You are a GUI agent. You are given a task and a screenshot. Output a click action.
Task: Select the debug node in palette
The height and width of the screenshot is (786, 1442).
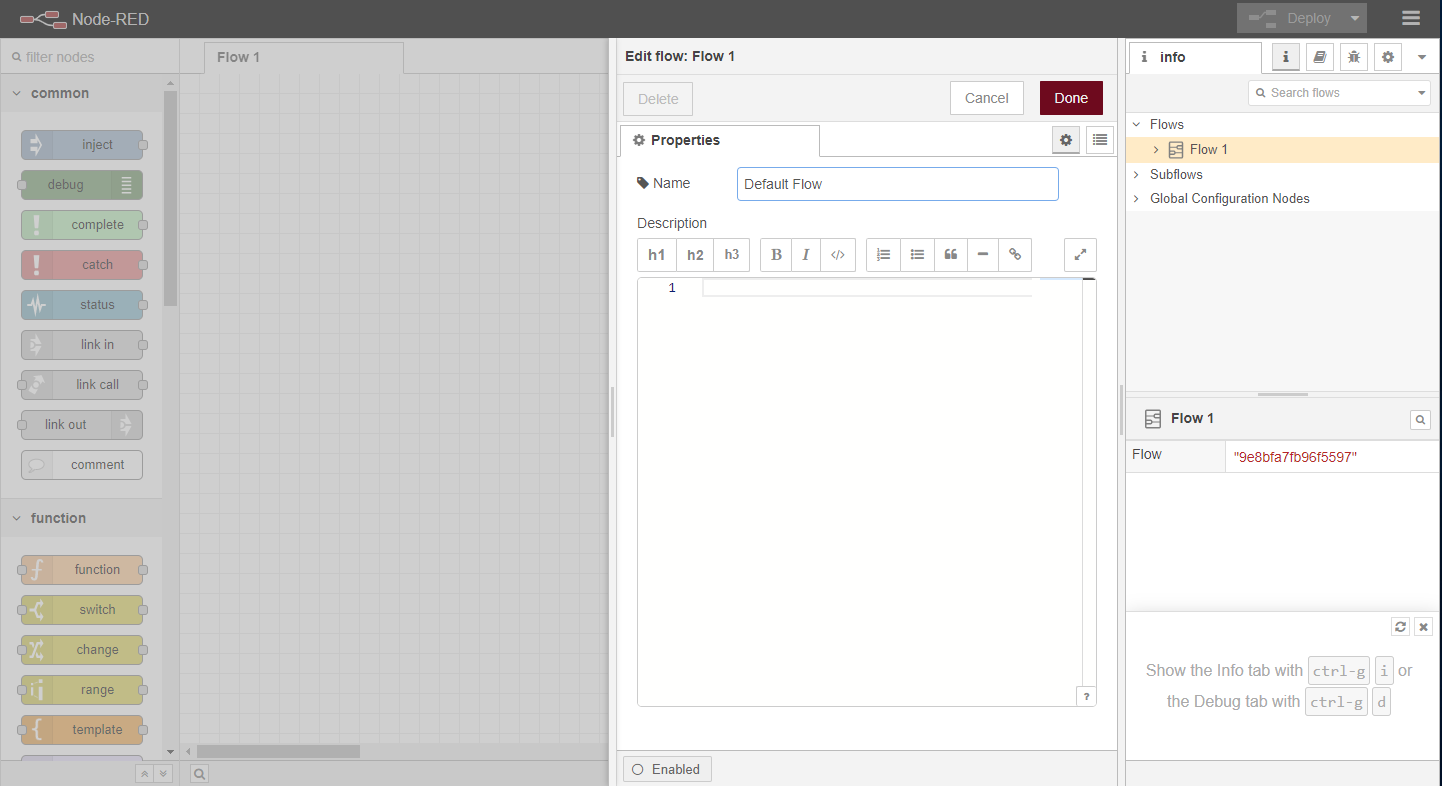(82, 185)
